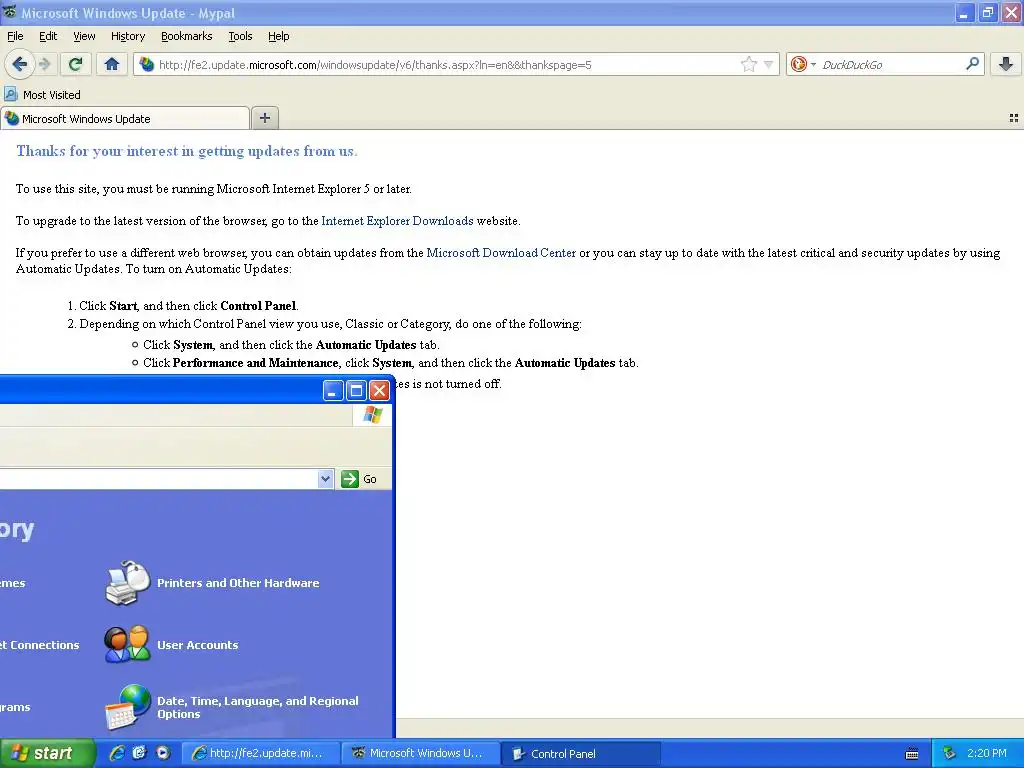Image resolution: width=1024 pixels, height=768 pixels.
Task: Open the DuckDuckGo search engine selector
Action: point(803,64)
